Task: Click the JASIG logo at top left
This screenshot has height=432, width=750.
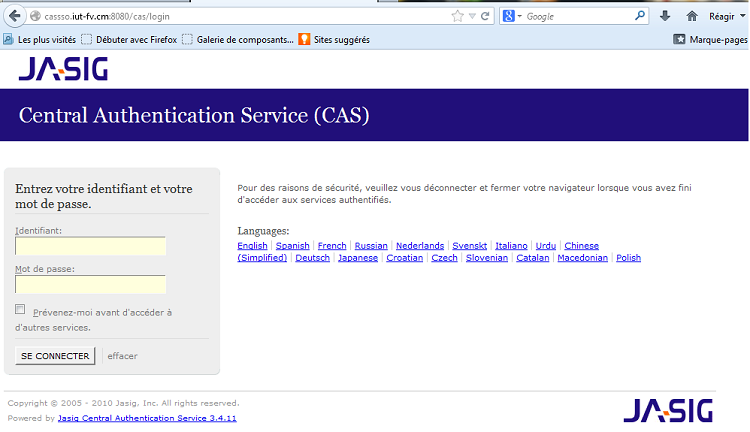Action: (63, 69)
